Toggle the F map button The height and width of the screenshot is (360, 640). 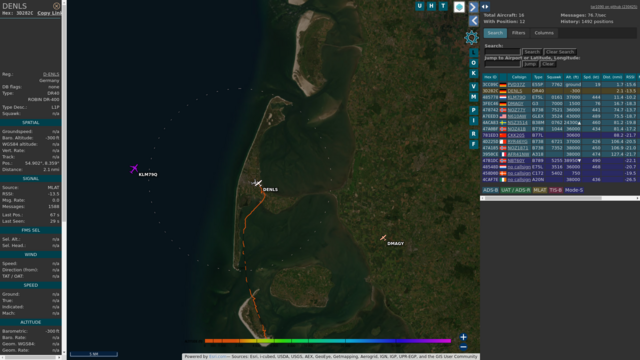(x=473, y=144)
